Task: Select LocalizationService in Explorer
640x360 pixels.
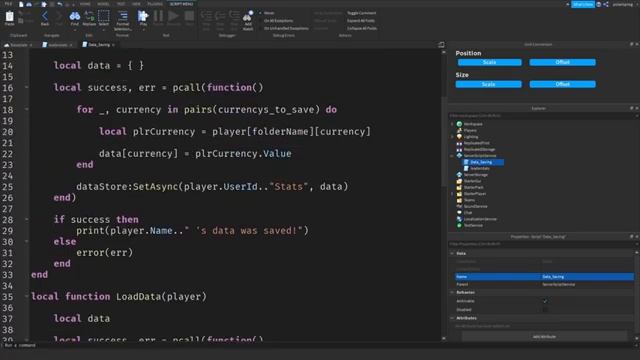Action: 480,219
